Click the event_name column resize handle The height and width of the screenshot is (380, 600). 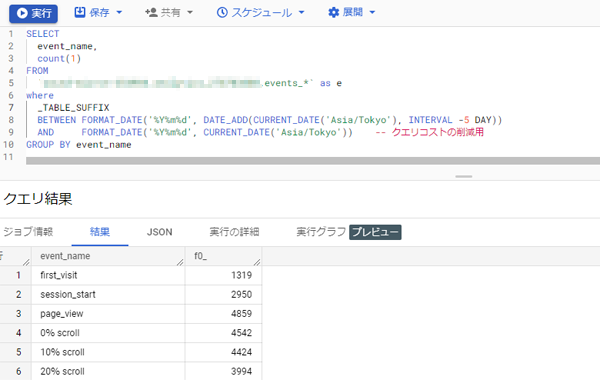180,262
